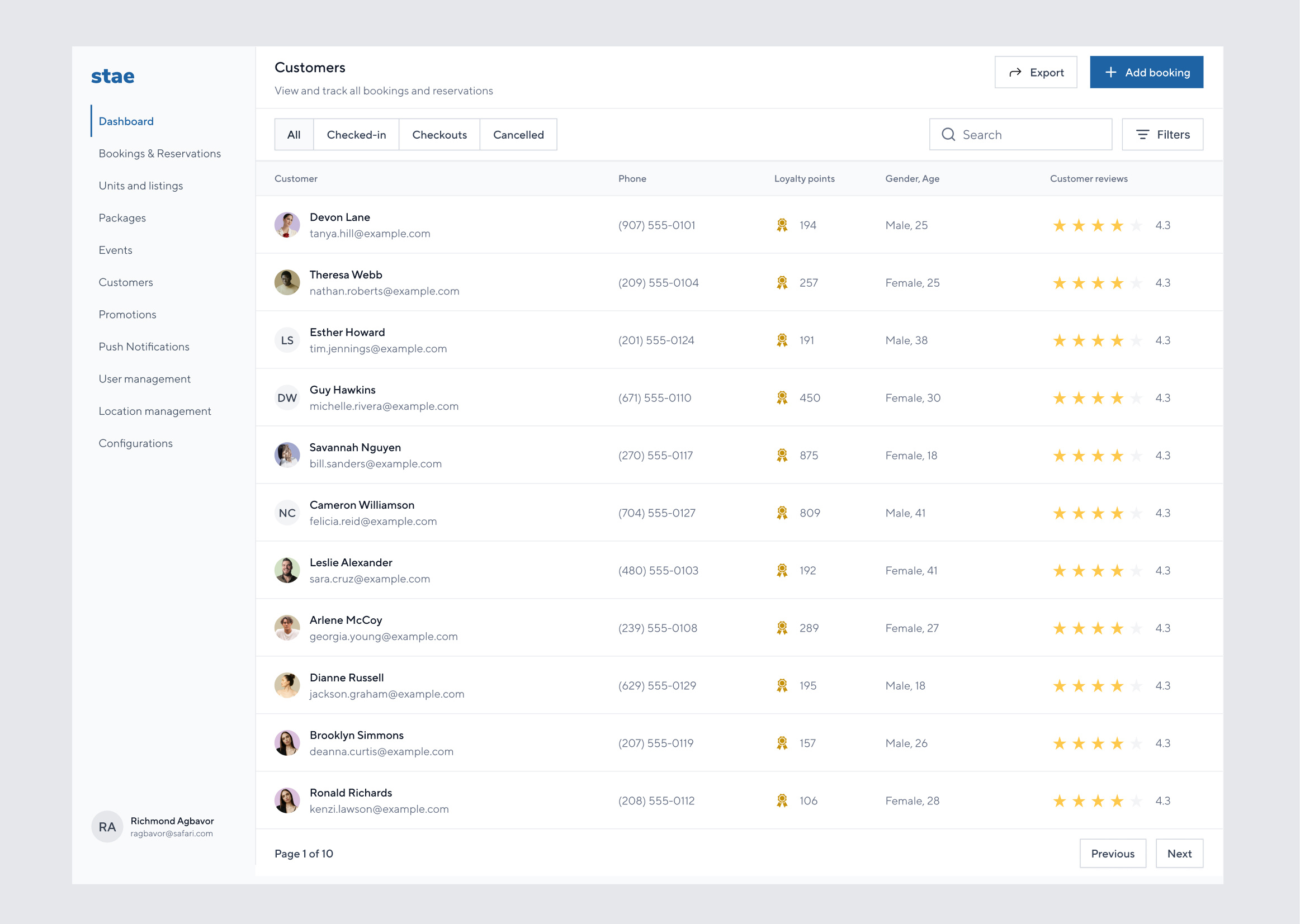Open the Customers menu item
Viewport: 1300px width, 924px height.
pyautogui.click(x=126, y=281)
